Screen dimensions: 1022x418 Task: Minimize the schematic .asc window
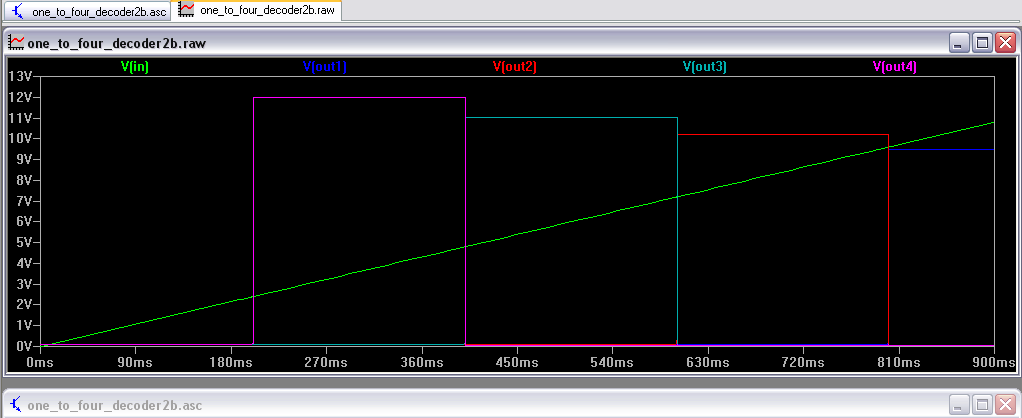tap(958, 404)
